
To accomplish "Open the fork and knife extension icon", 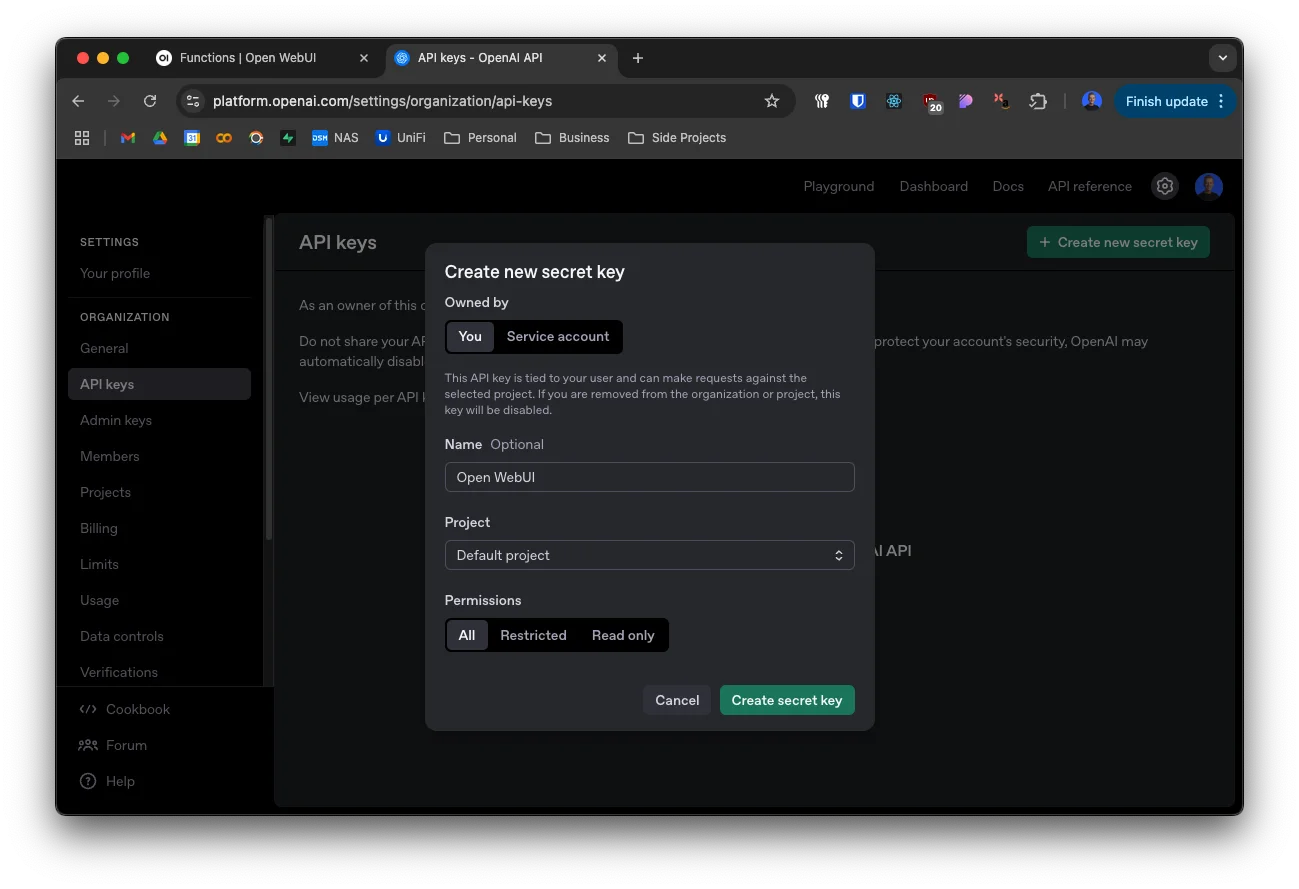I will 822,101.
